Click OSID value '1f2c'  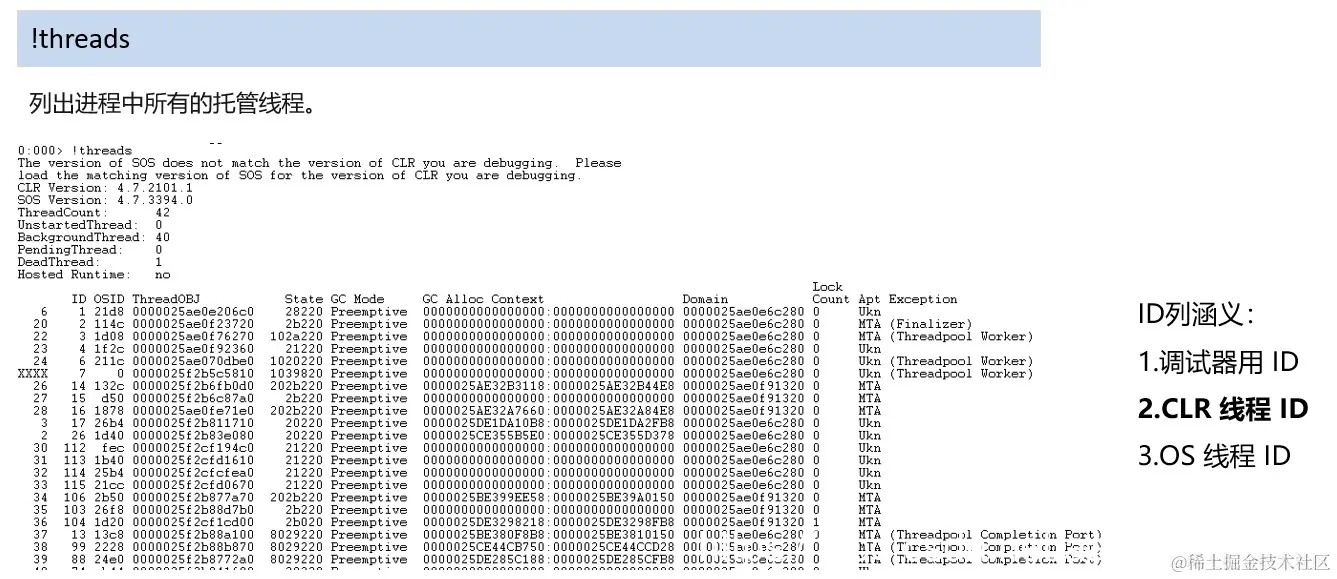click(109, 349)
